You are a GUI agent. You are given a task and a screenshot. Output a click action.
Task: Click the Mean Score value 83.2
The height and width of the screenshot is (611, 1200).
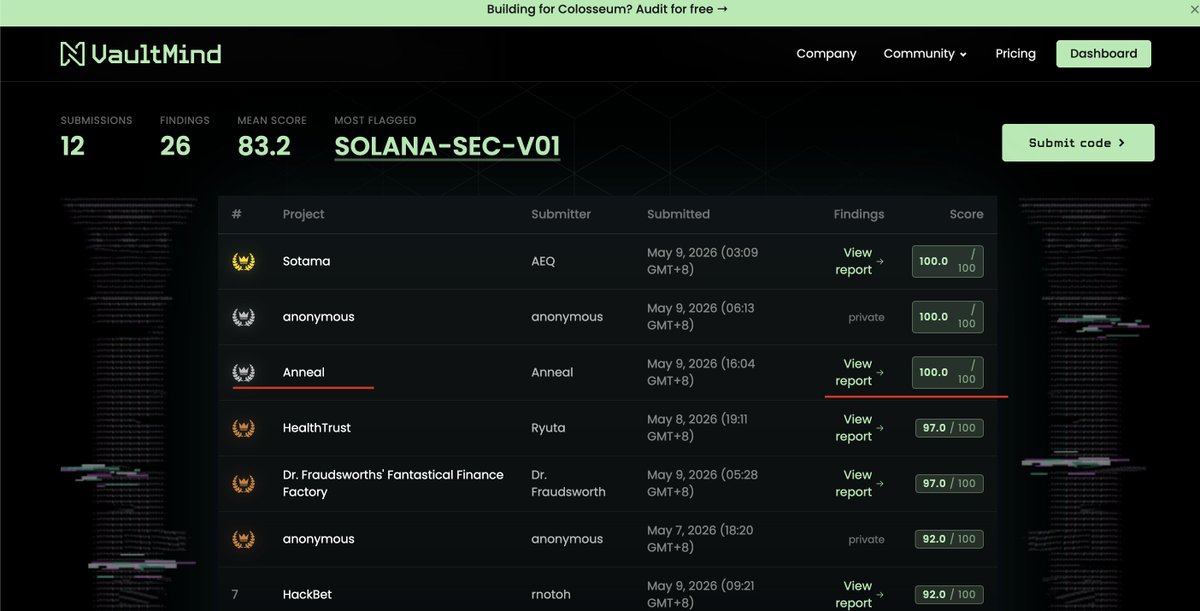(x=264, y=146)
